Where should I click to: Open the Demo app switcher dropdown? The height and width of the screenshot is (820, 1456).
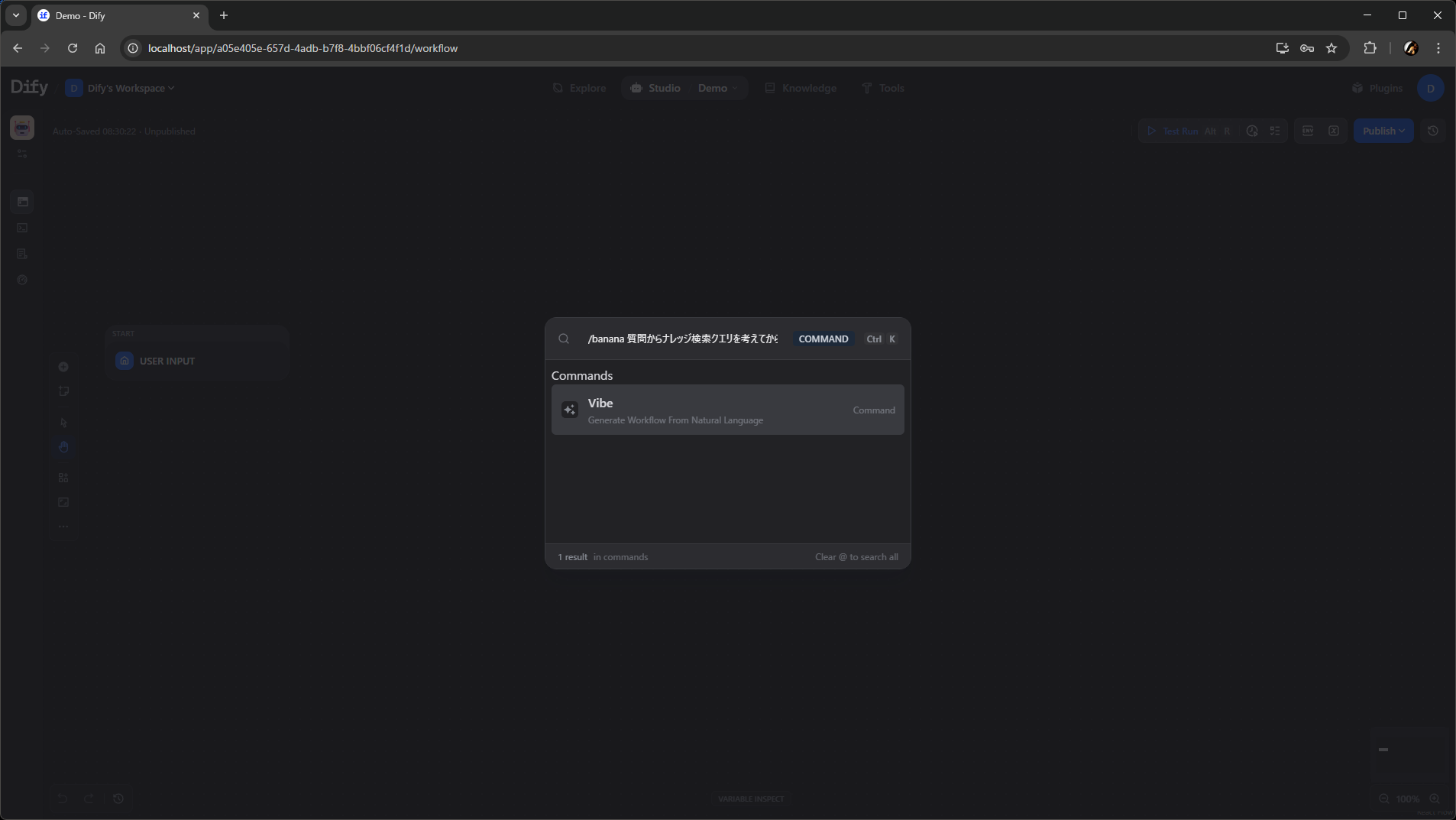pyautogui.click(x=717, y=88)
